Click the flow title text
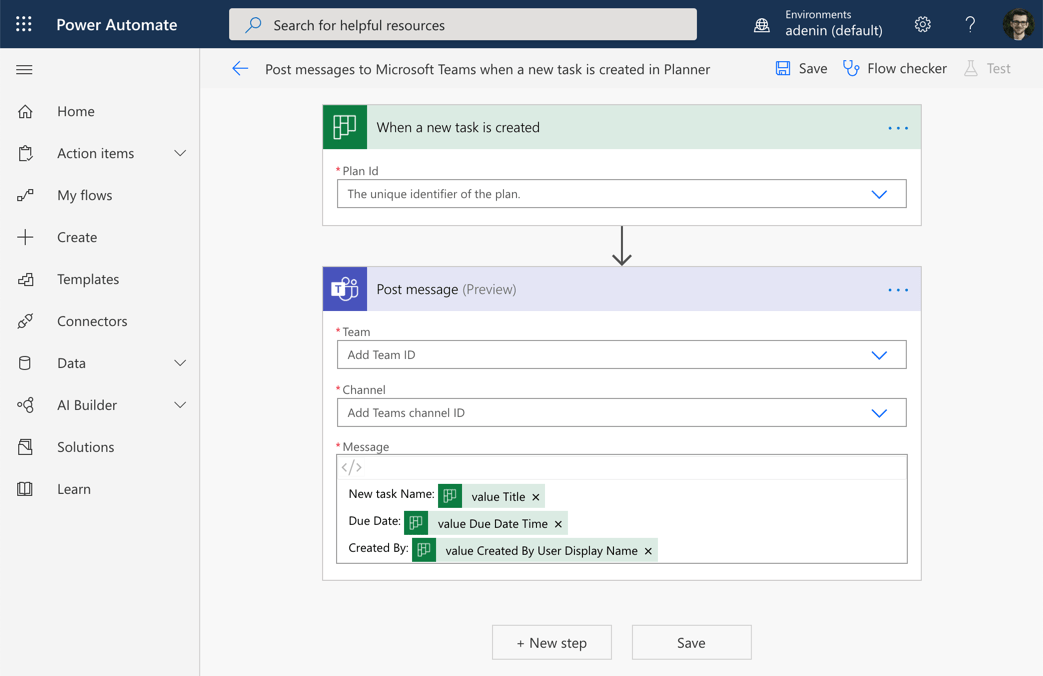 click(x=488, y=69)
